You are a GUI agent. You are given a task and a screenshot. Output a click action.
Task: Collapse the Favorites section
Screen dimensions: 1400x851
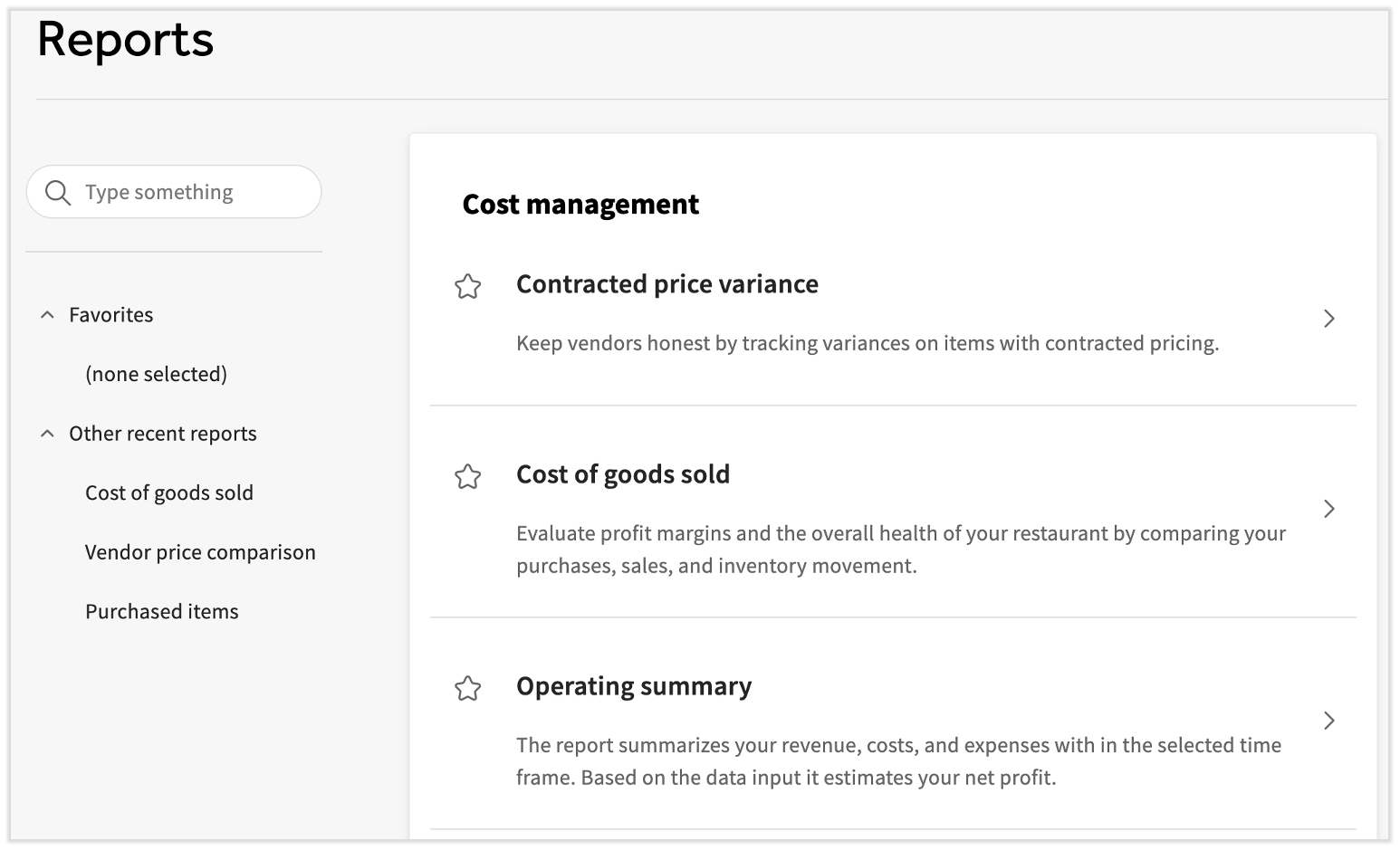click(x=48, y=314)
